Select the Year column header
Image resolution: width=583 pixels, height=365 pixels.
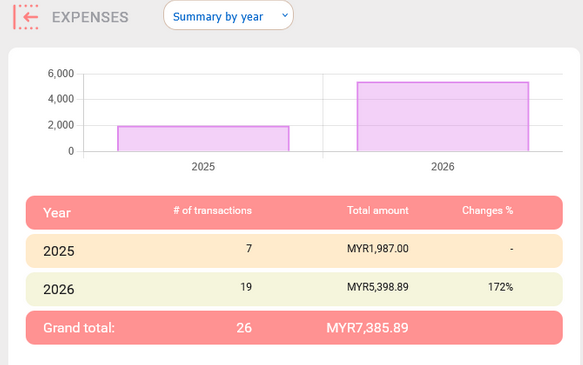pos(57,213)
